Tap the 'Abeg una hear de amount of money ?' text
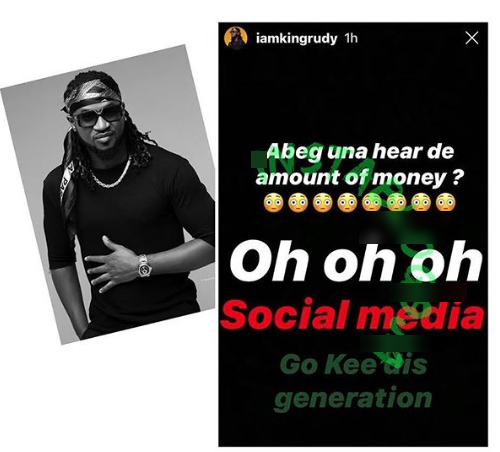 click(359, 165)
